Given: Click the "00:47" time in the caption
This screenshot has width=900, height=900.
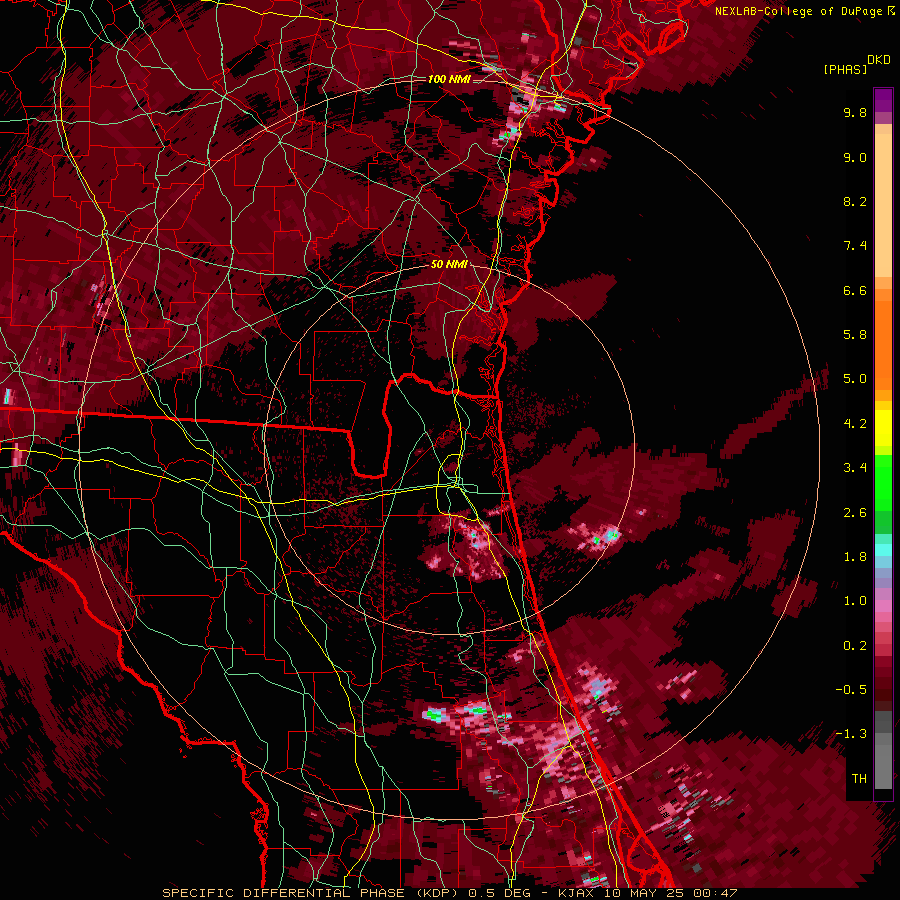Looking at the screenshot, I should click(x=715, y=893).
